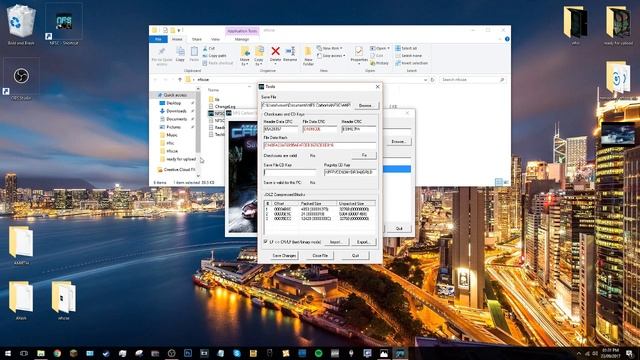Open Explorer help icon

click(x=507, y=39)
